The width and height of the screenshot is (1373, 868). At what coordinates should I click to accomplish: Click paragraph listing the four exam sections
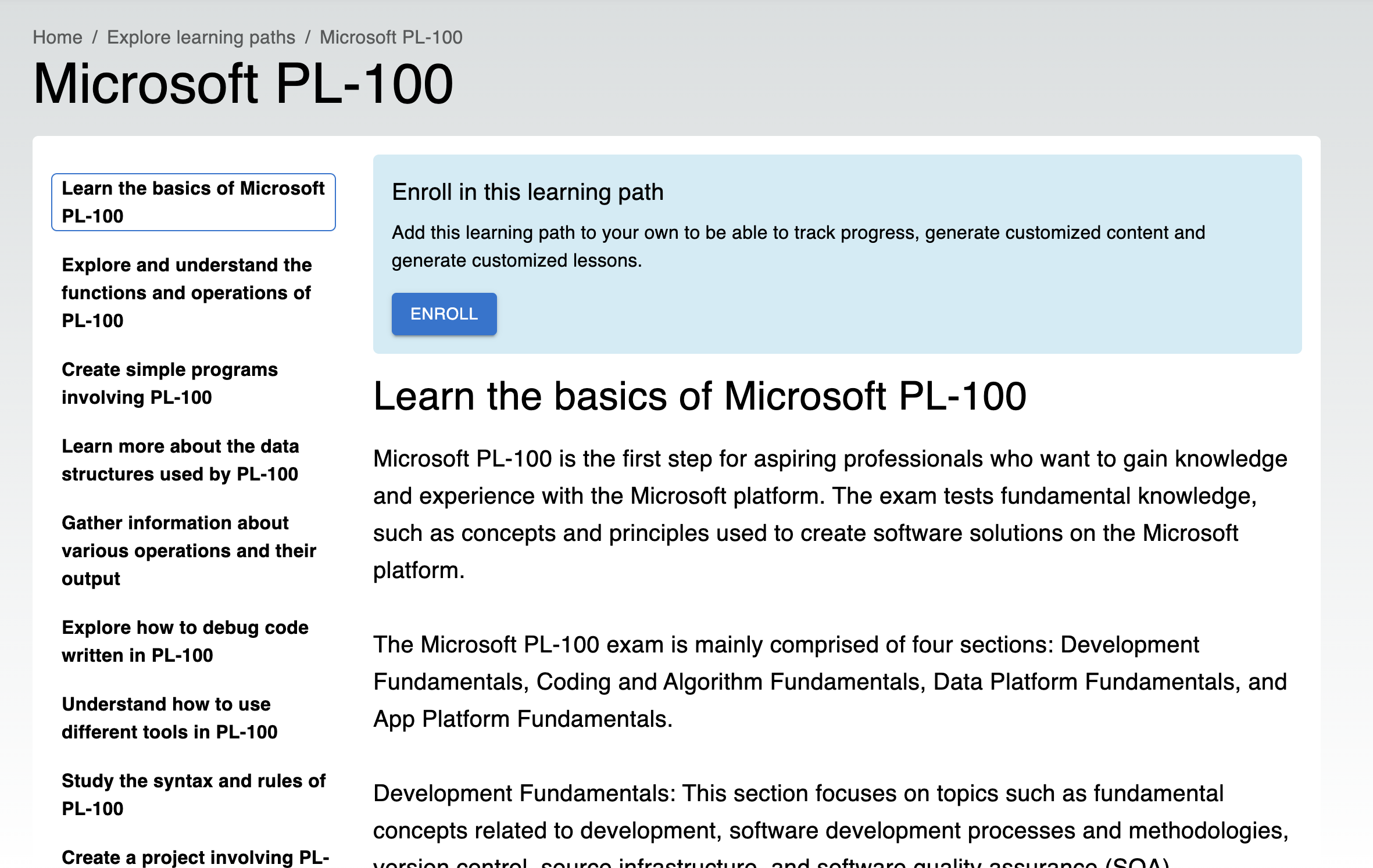(x=829, y=682)
